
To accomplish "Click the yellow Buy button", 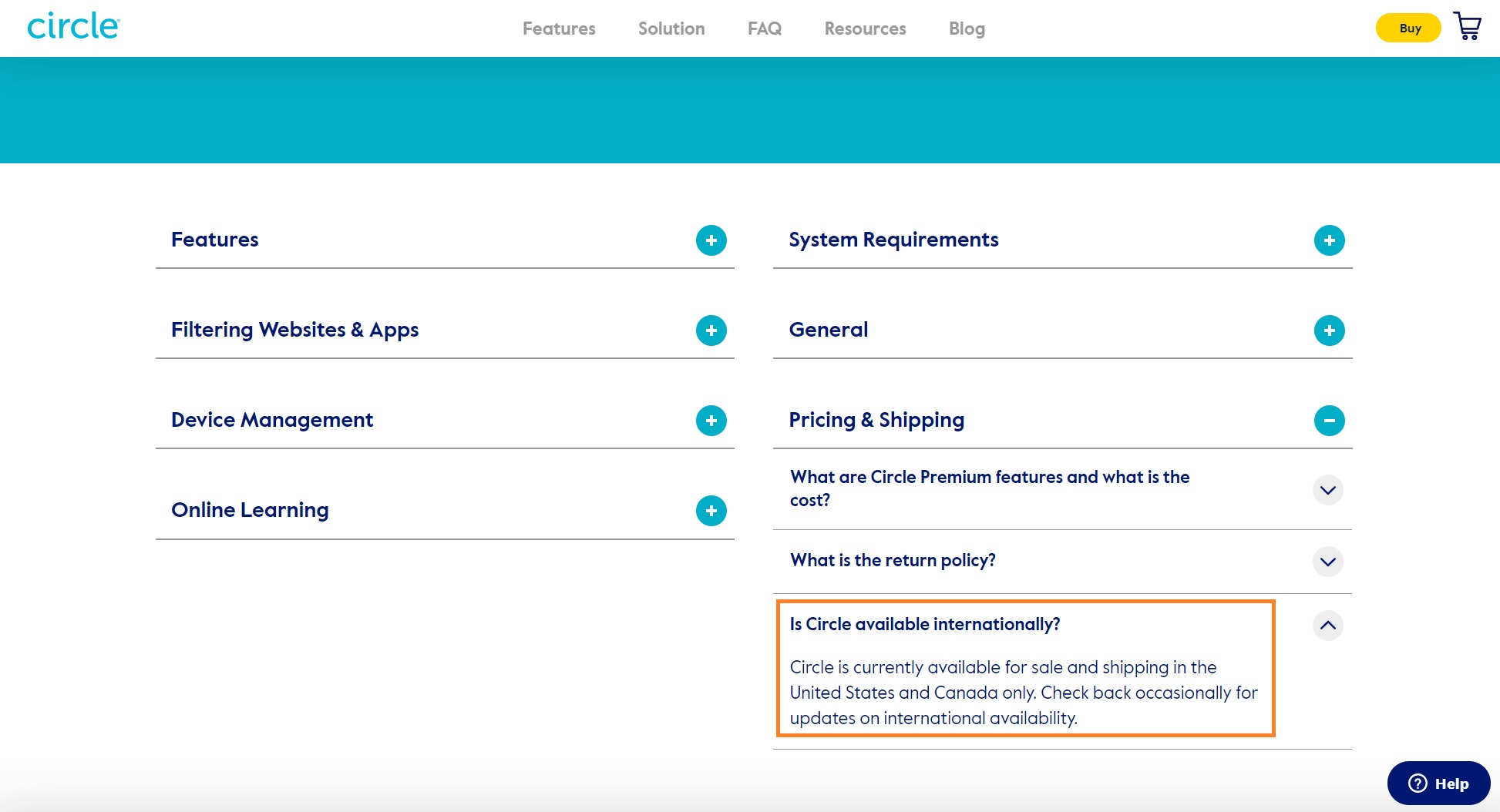I will pos(1408,29).
